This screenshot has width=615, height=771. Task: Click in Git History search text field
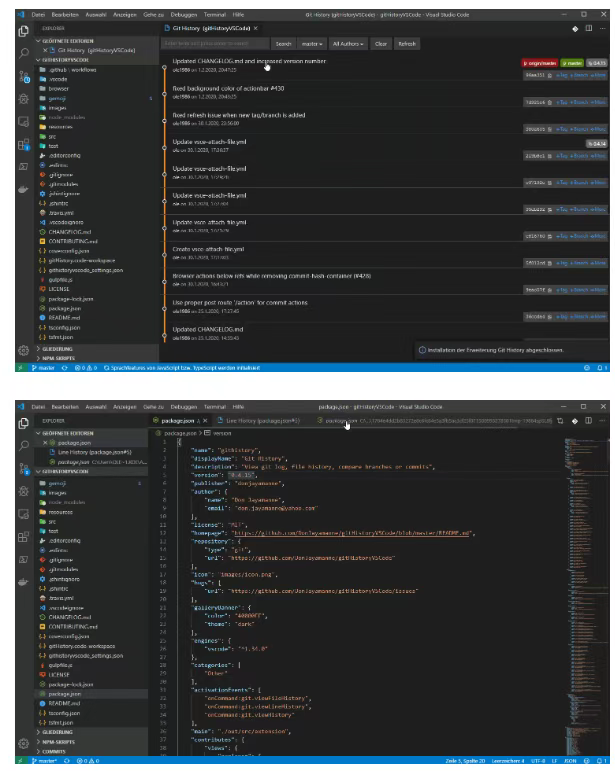click(215, 44)
